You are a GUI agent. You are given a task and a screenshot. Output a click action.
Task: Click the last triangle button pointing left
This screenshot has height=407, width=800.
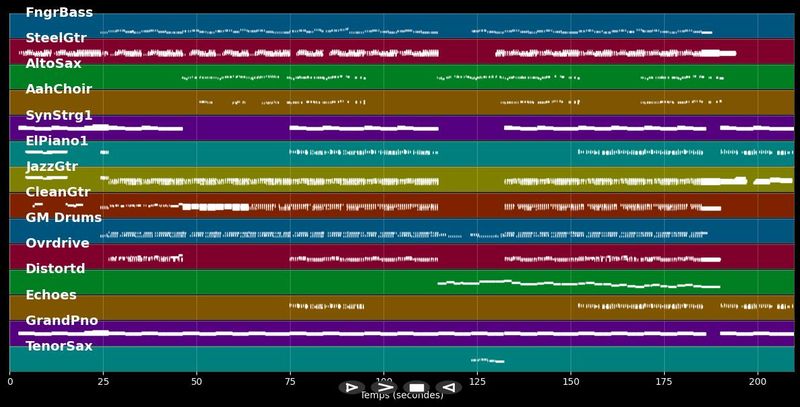449,388
